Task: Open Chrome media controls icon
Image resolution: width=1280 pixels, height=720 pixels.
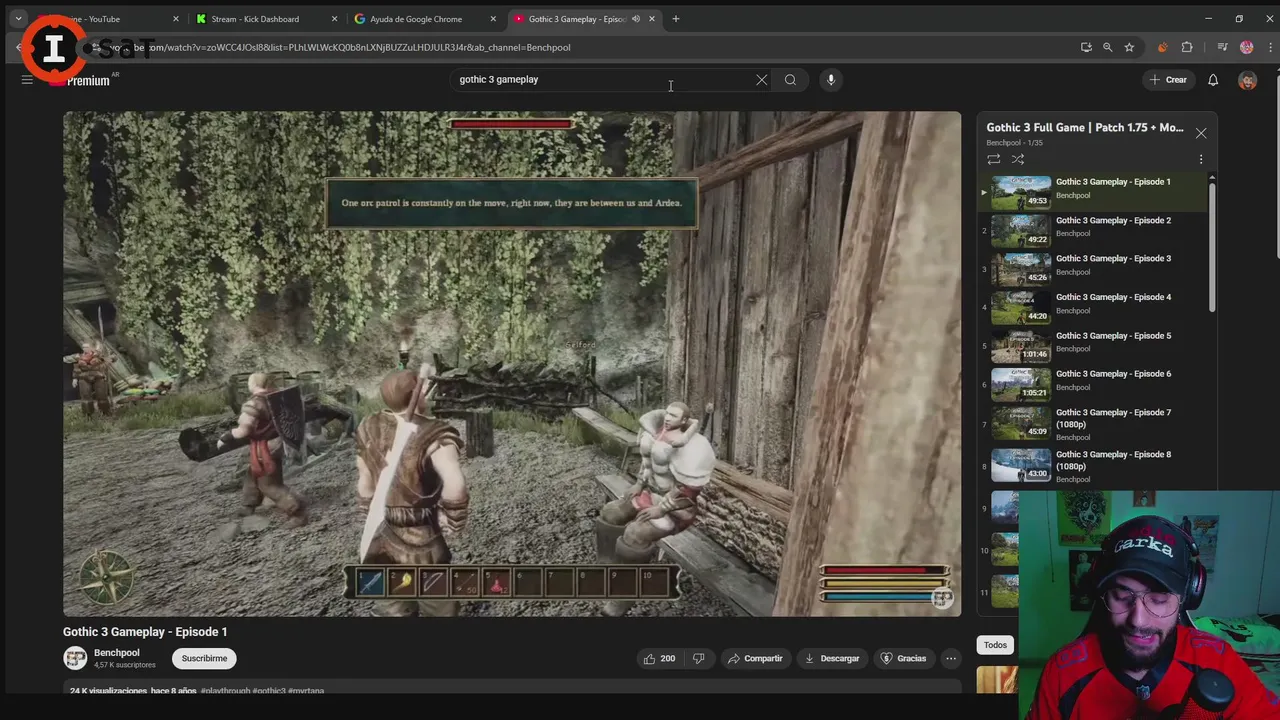Action: click(1222, 47)
